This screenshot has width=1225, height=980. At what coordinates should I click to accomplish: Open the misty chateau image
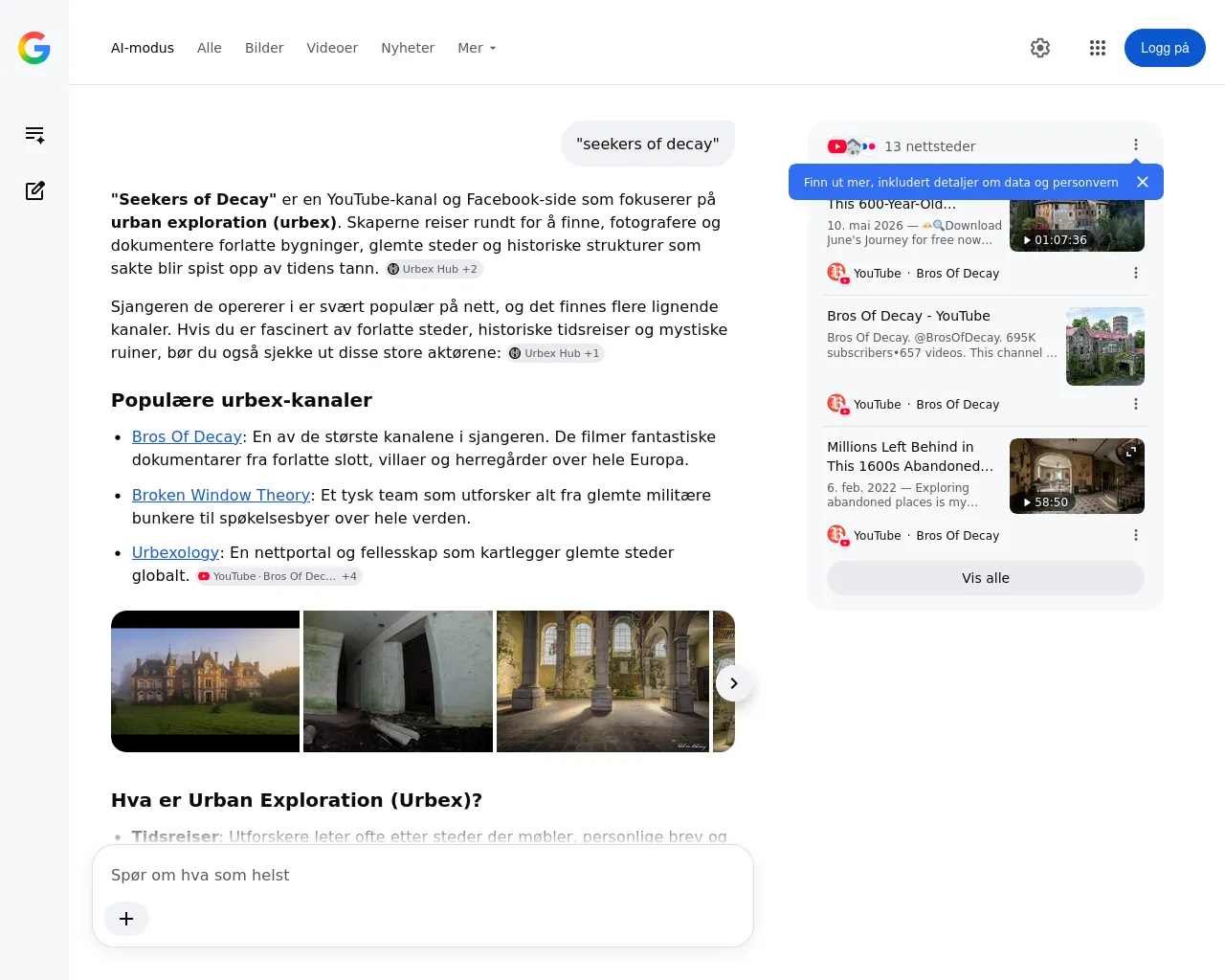coord(205,681)
